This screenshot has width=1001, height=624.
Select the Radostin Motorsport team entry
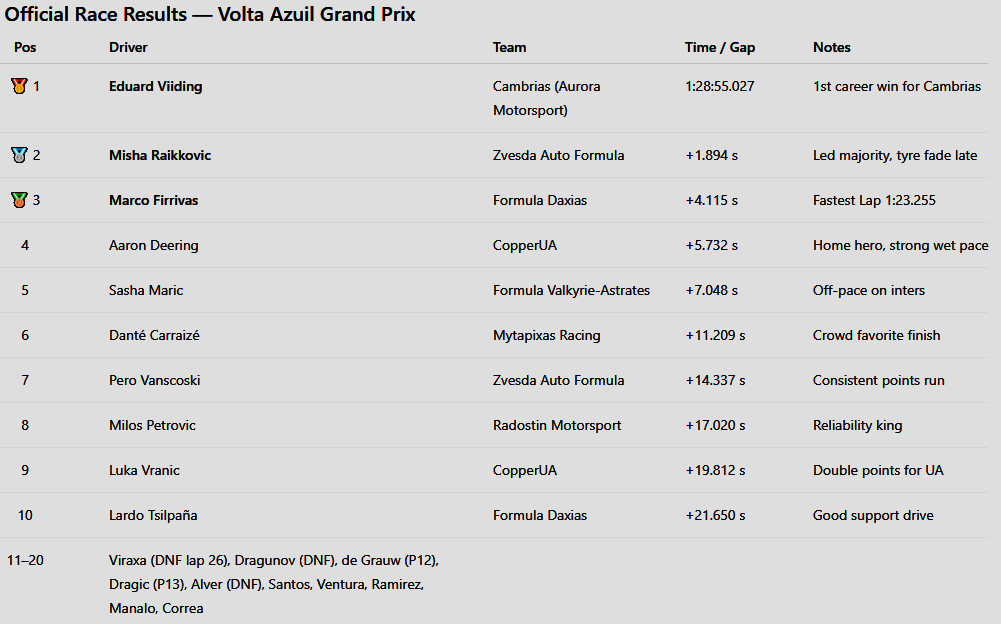[557, 425]
